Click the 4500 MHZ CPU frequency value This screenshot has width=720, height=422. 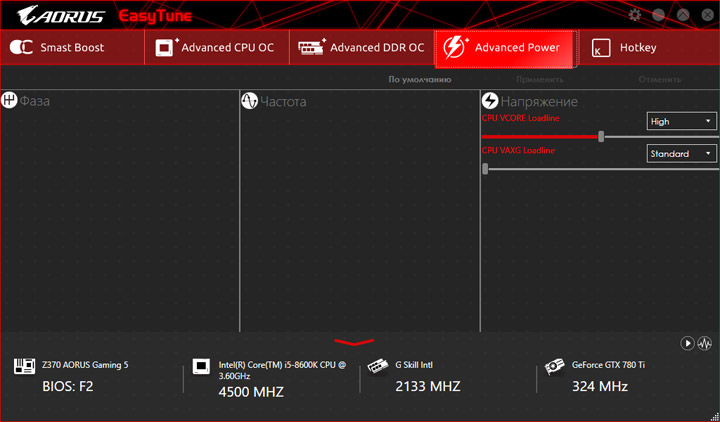point(251,392)
